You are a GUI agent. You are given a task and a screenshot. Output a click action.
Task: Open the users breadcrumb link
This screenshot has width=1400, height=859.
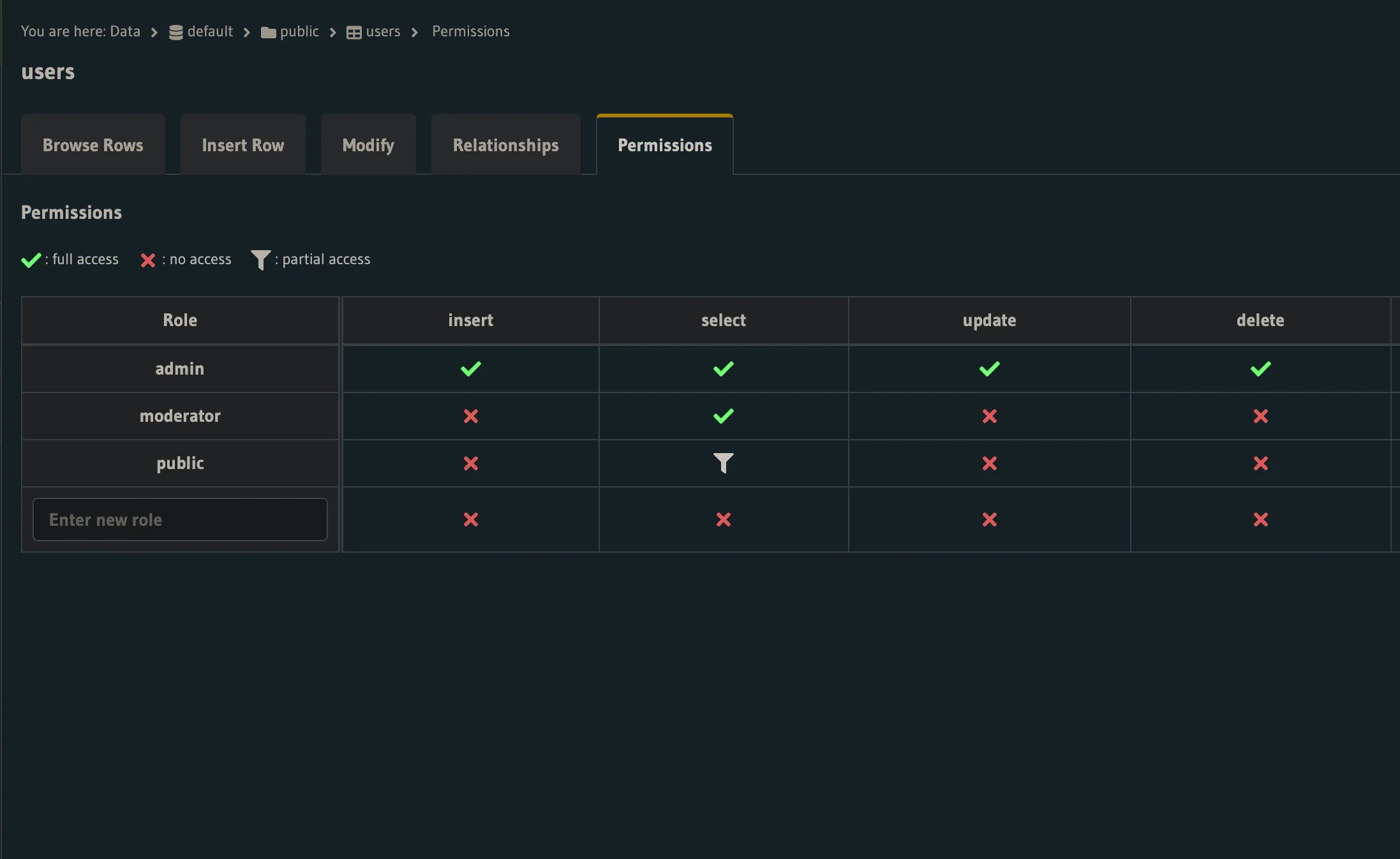pyautogui.click(x=382, y=31)
